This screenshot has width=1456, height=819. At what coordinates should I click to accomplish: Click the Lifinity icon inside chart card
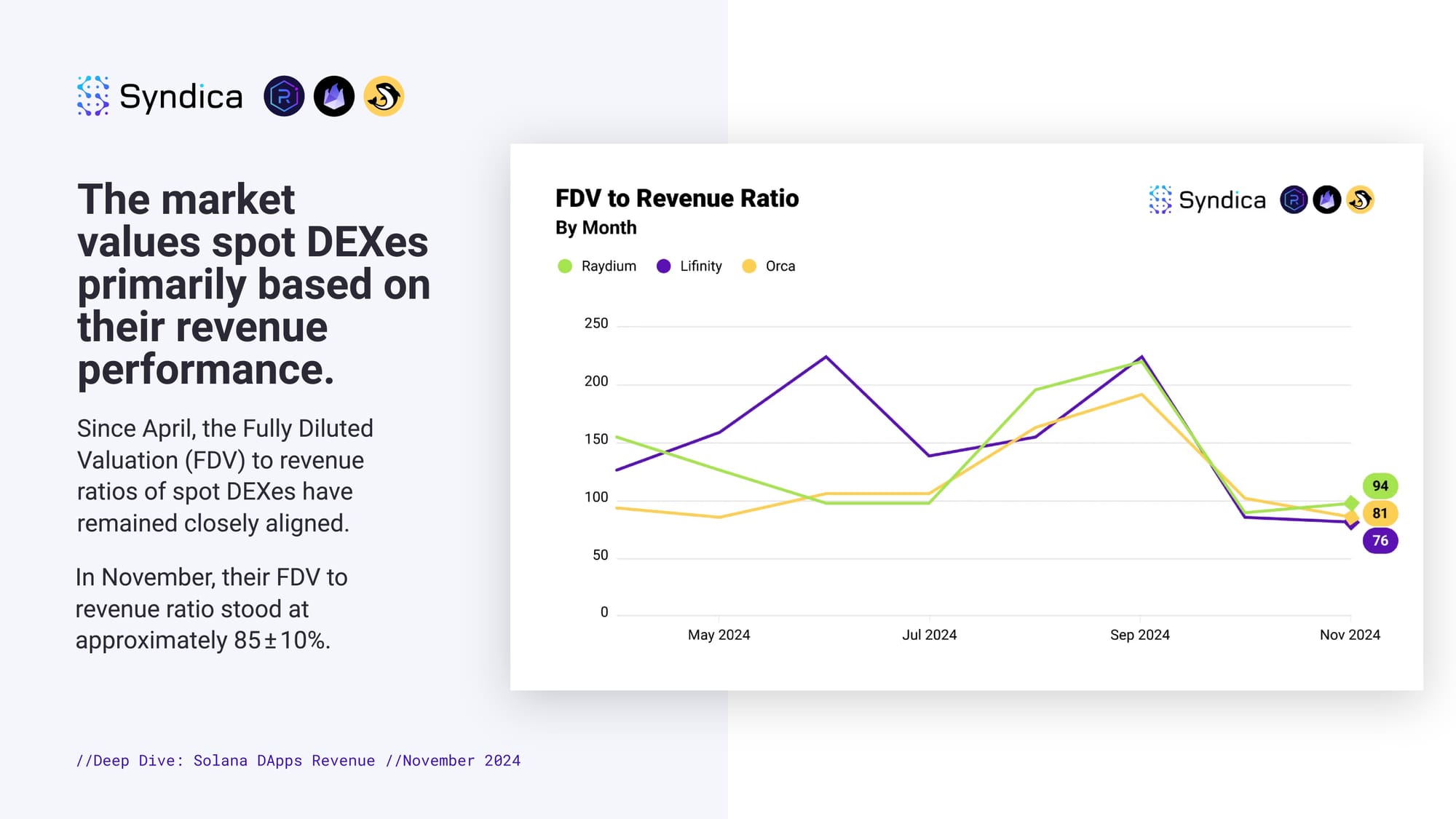pos(1327,199)
